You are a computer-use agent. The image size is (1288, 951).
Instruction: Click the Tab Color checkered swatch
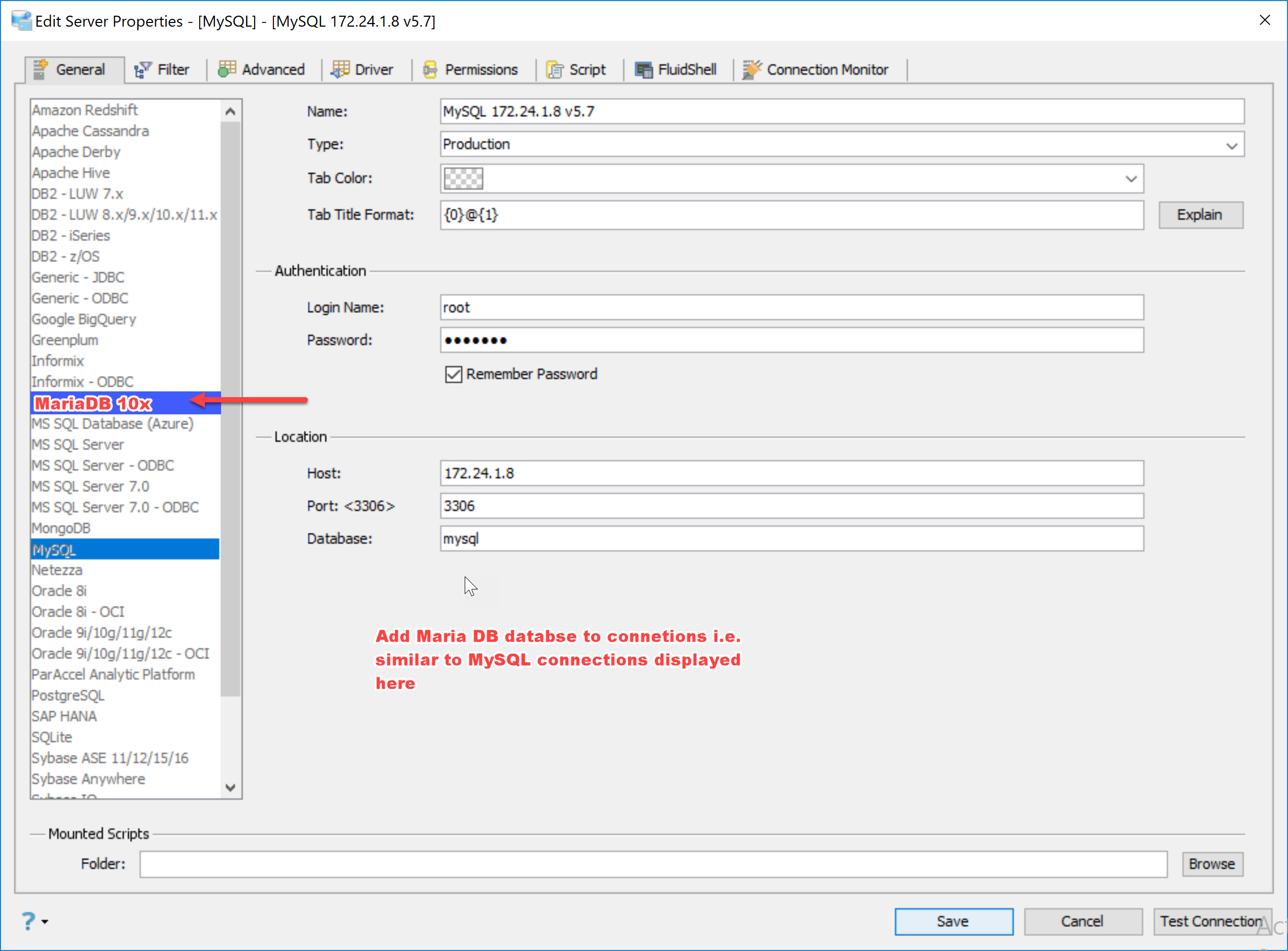point(463,179)
